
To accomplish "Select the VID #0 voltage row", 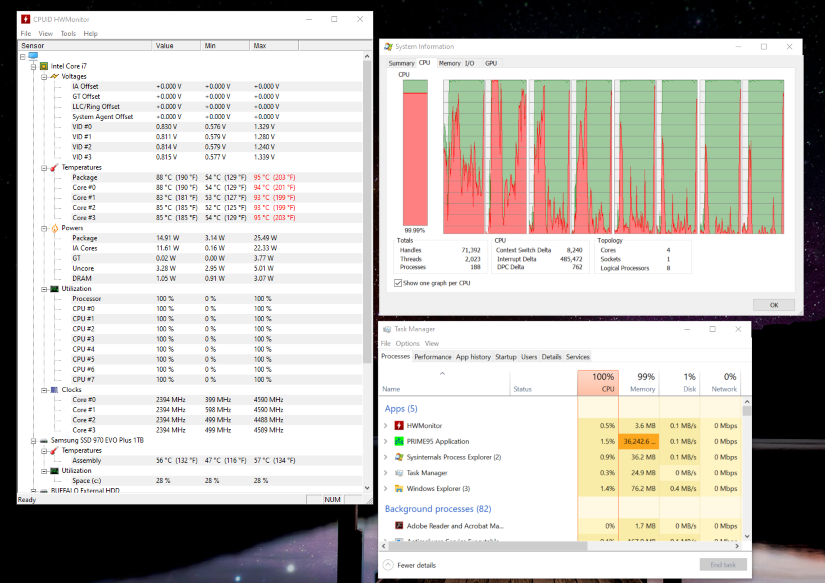I will (x=215, y=127).
